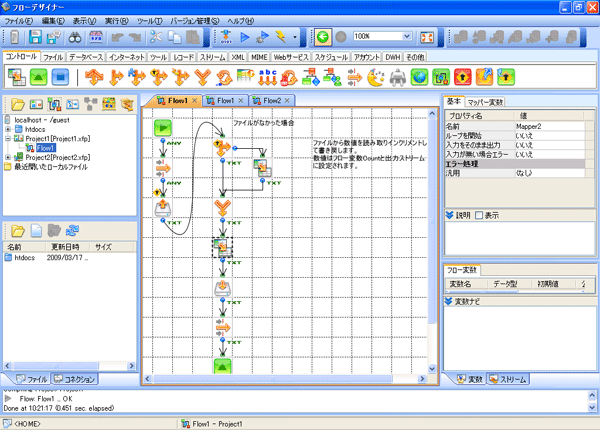Open the マッパー変数 tab

pos(488,102)
